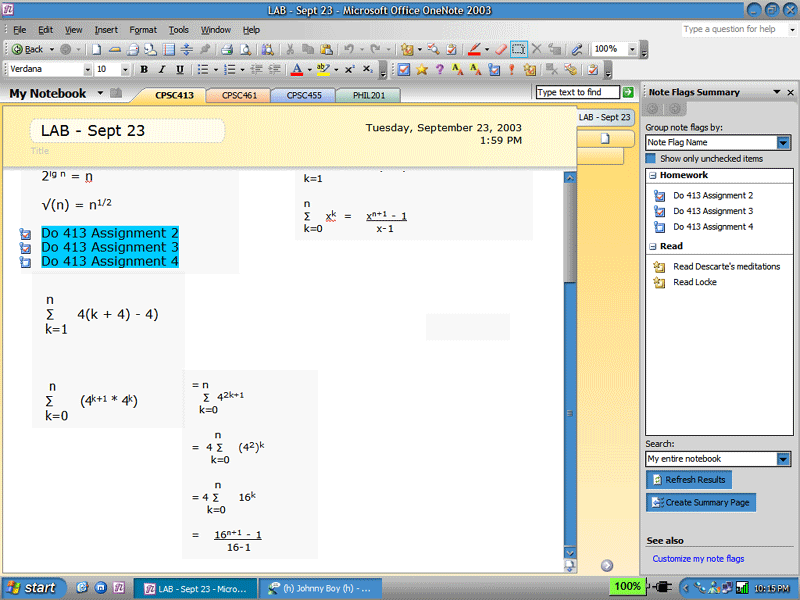Click the Pen tool icon

coord(475,49)
